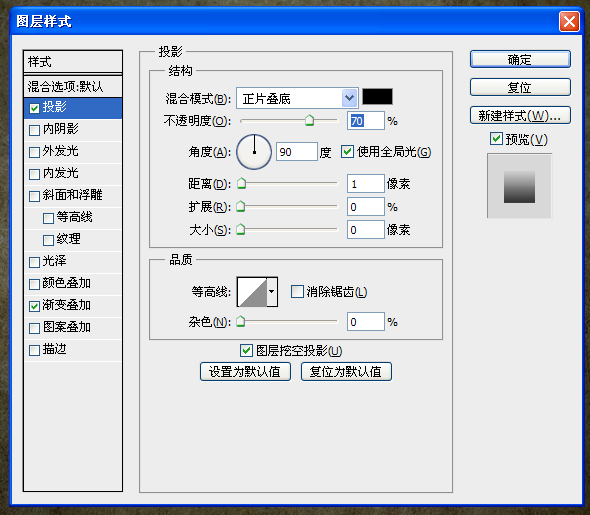
Task: Click 复位为默认值 button
Action: (346, 372)
